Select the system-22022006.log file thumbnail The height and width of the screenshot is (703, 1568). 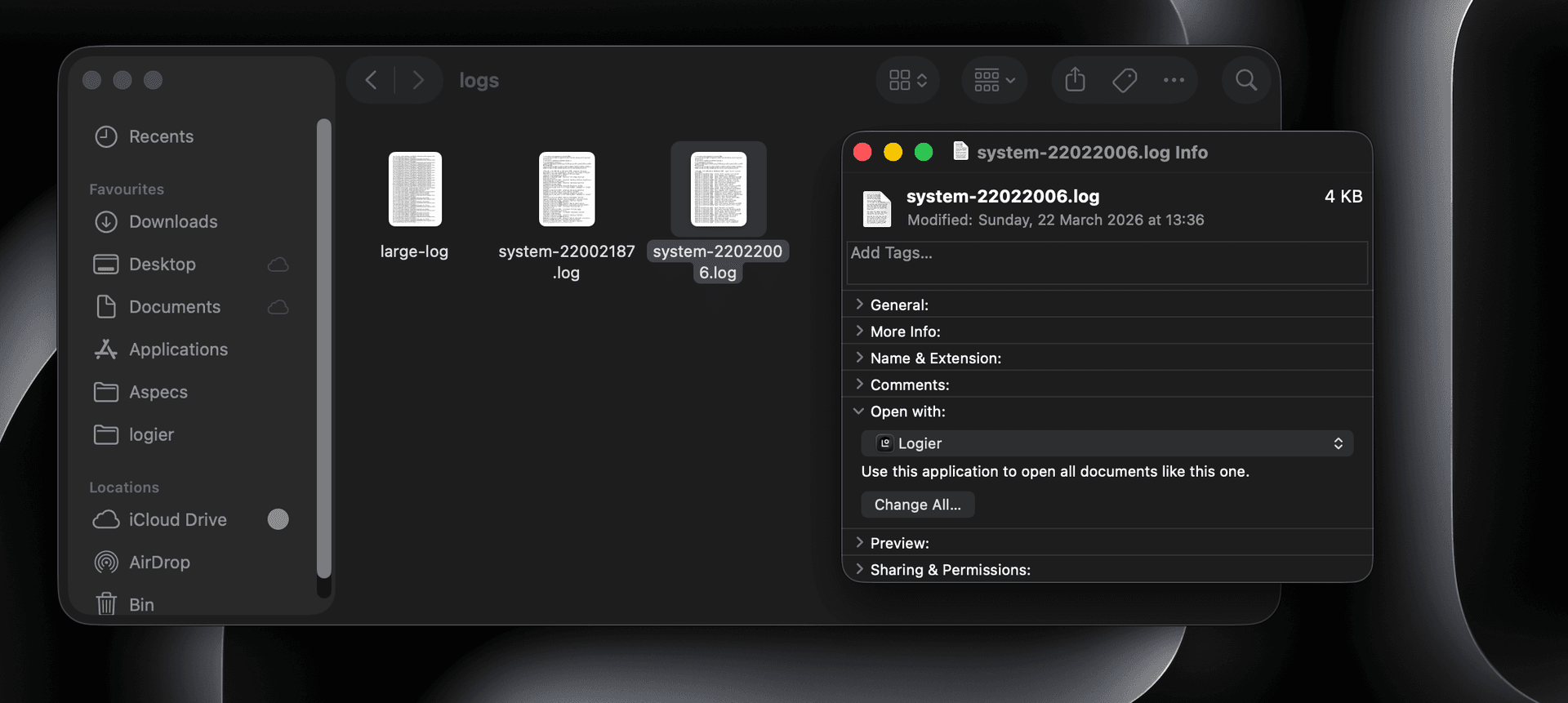719,189
